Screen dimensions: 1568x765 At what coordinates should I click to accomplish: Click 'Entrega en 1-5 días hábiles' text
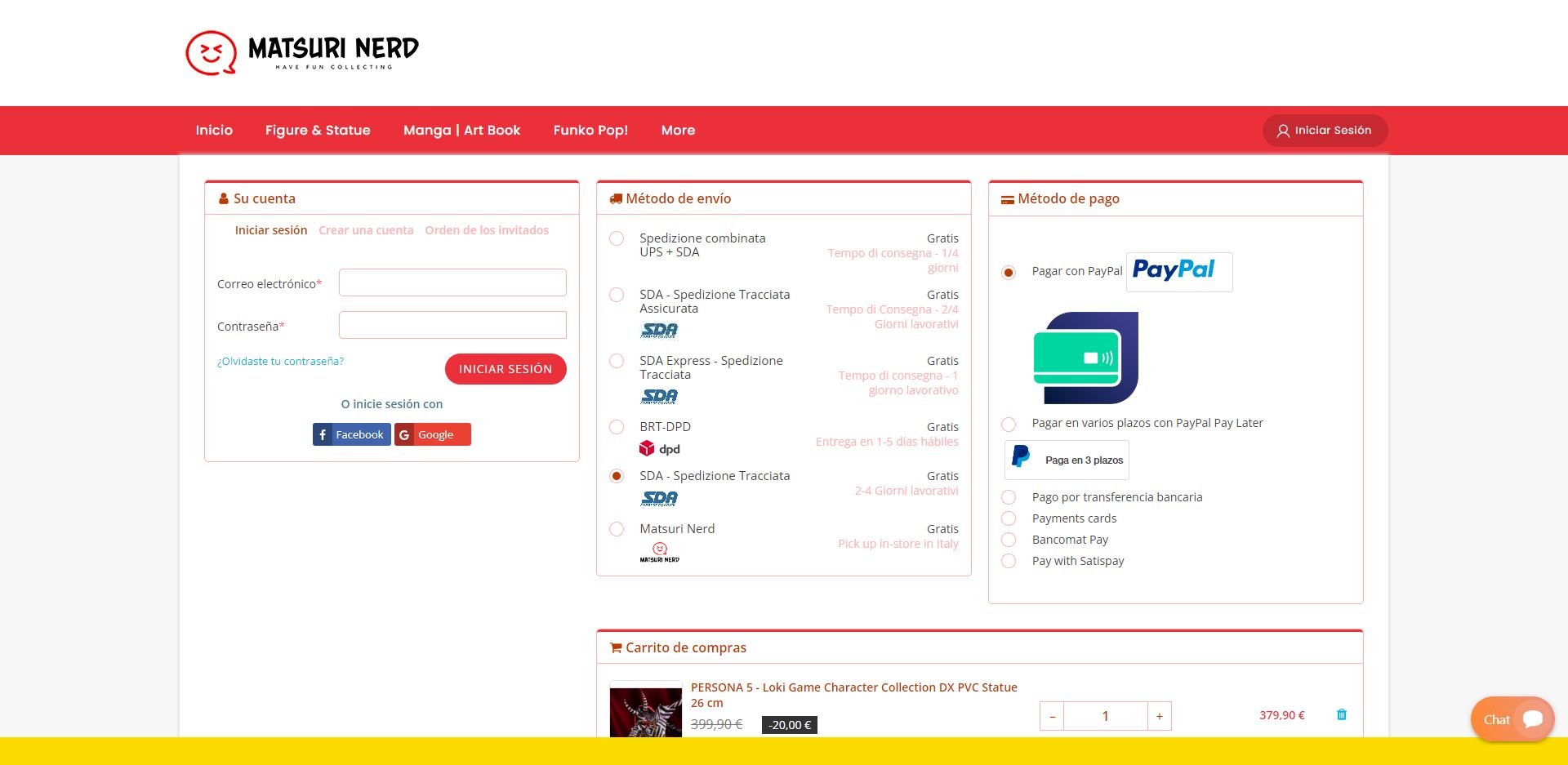click(887, 442)
